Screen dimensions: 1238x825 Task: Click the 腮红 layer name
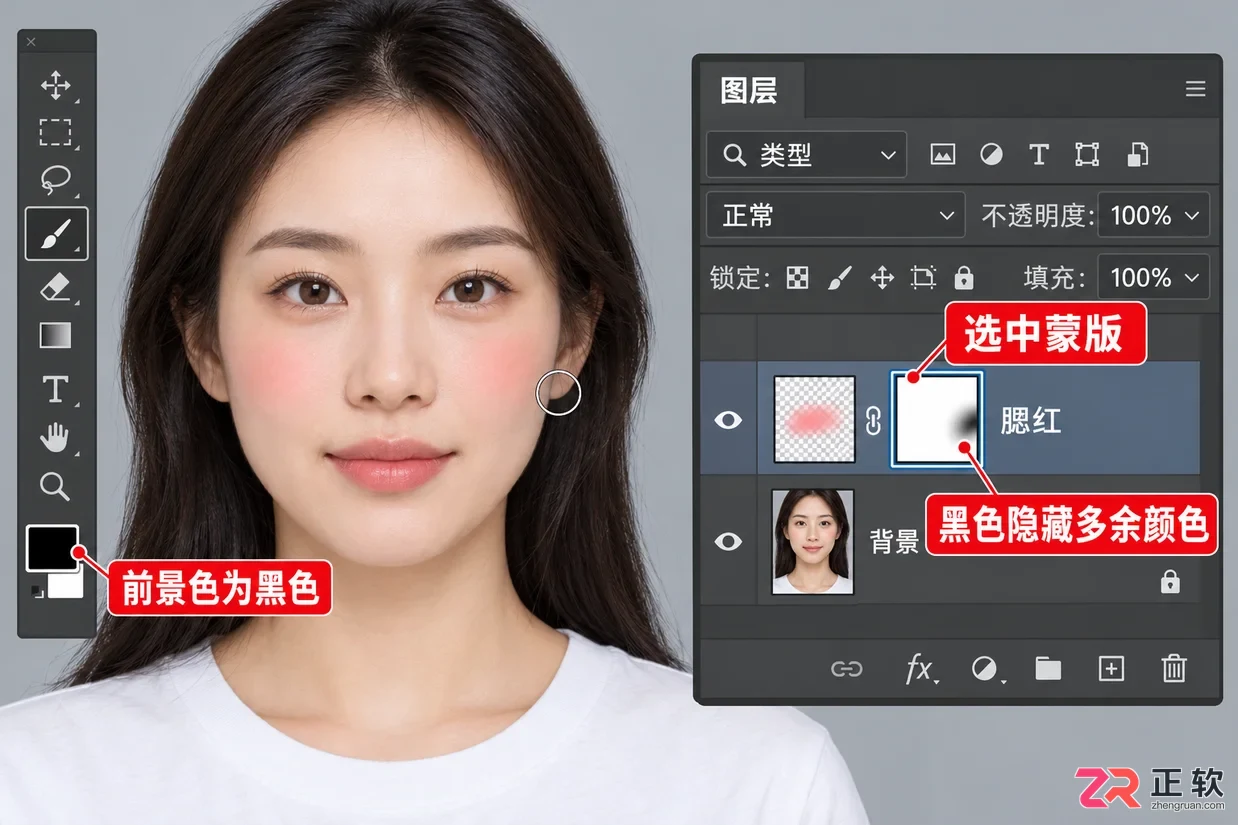pyautogui.click(x=1031, y=421)
